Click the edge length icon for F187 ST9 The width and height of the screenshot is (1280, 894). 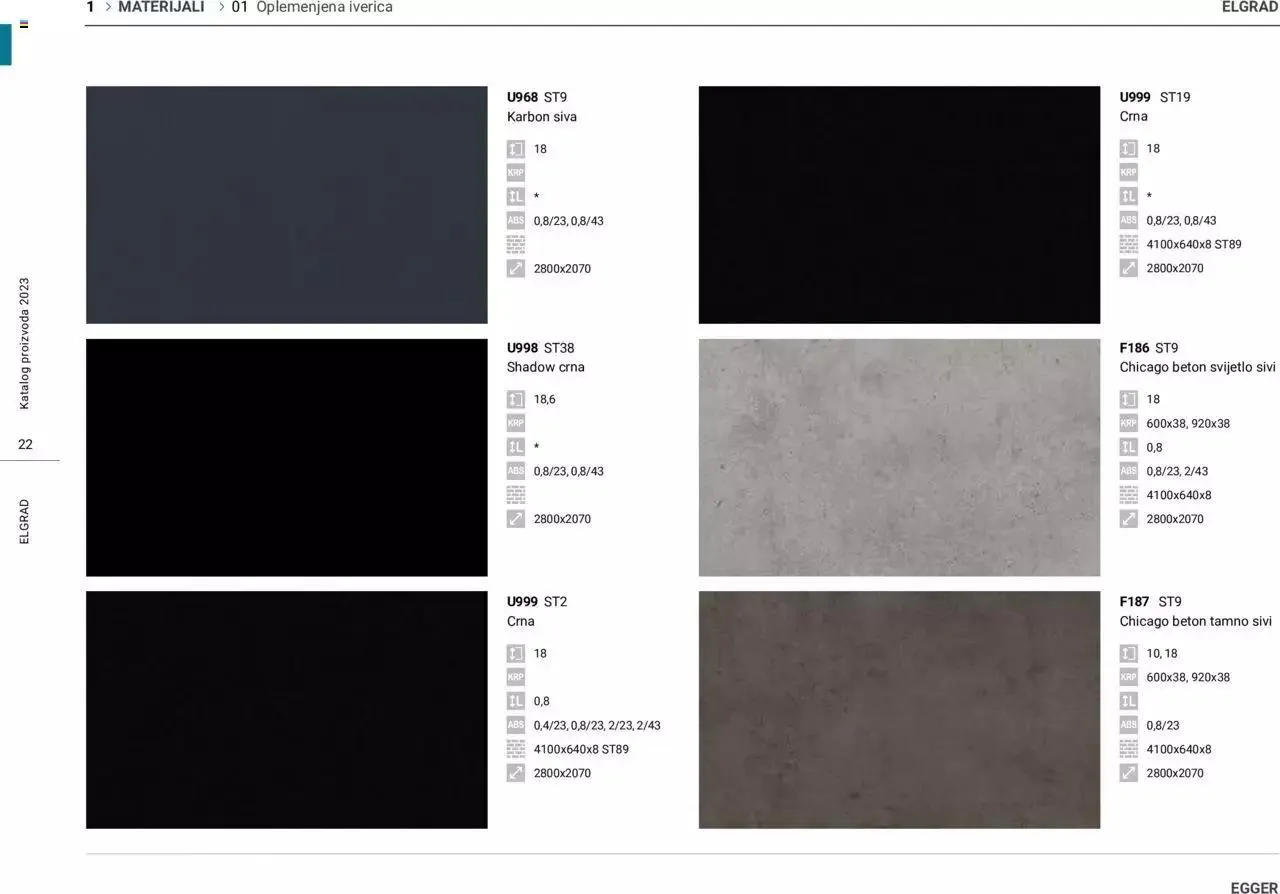coord(1128,701)
